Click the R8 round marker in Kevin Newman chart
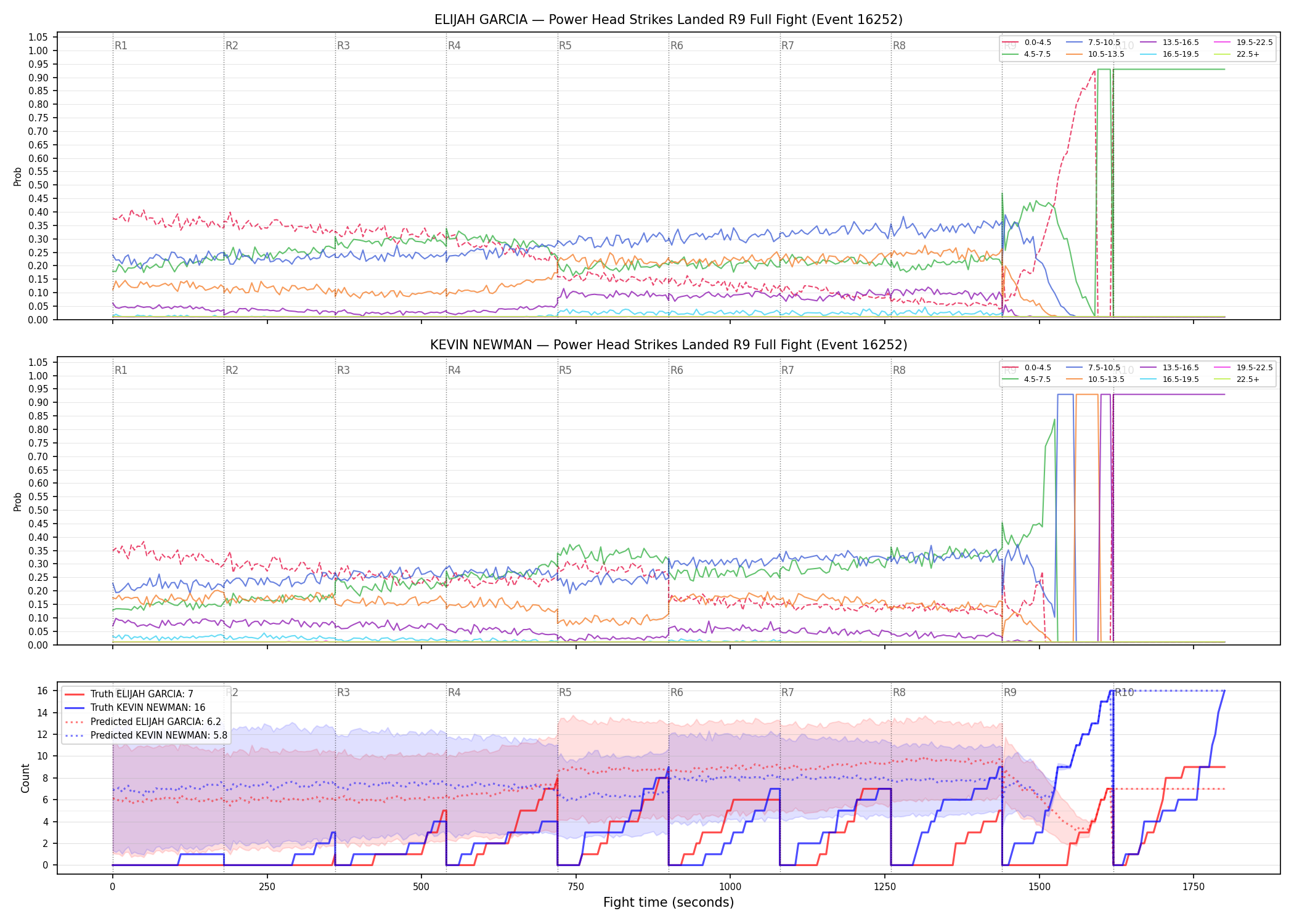The width and height of the screenshot is (1294, 924). click(899, 370)
